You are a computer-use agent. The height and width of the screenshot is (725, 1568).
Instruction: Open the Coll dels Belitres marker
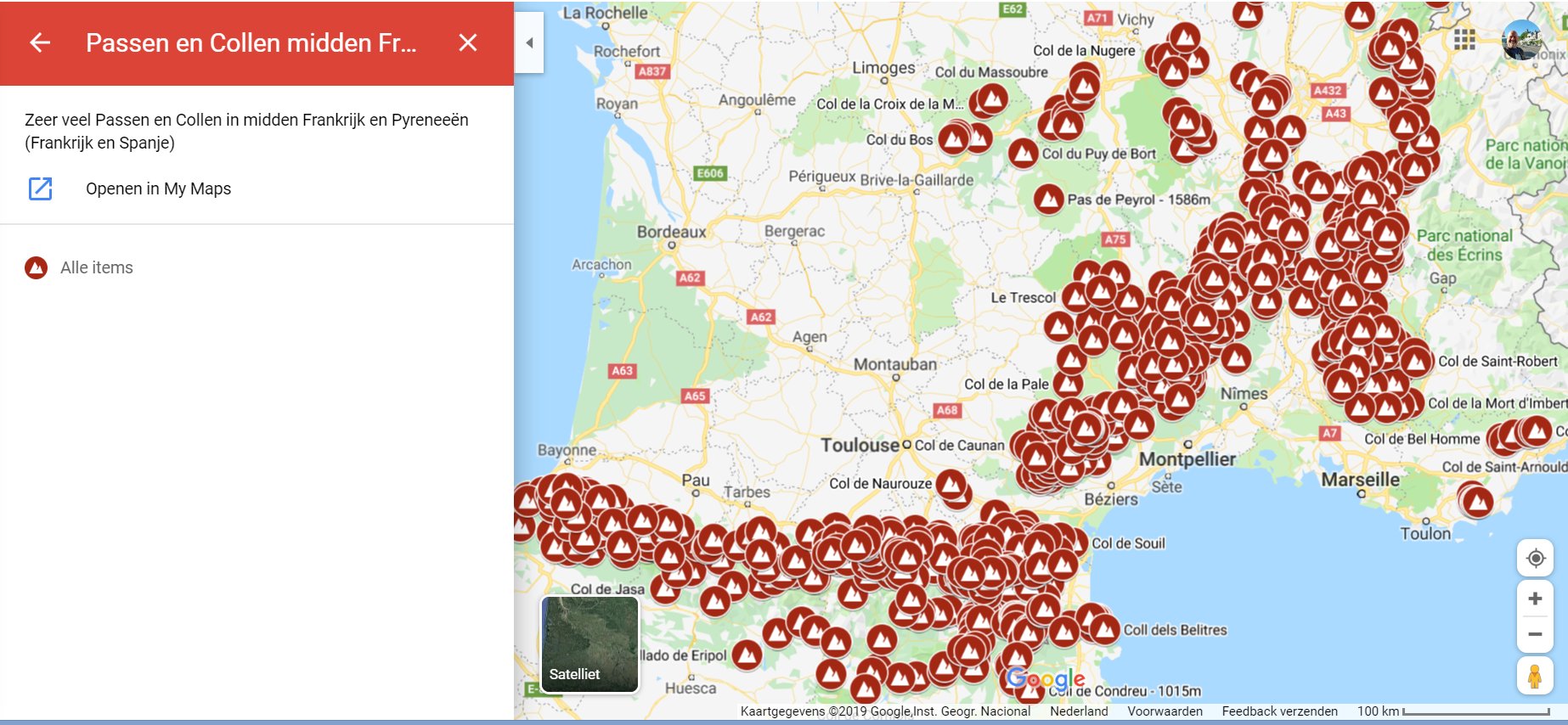tap(1104, 629)
